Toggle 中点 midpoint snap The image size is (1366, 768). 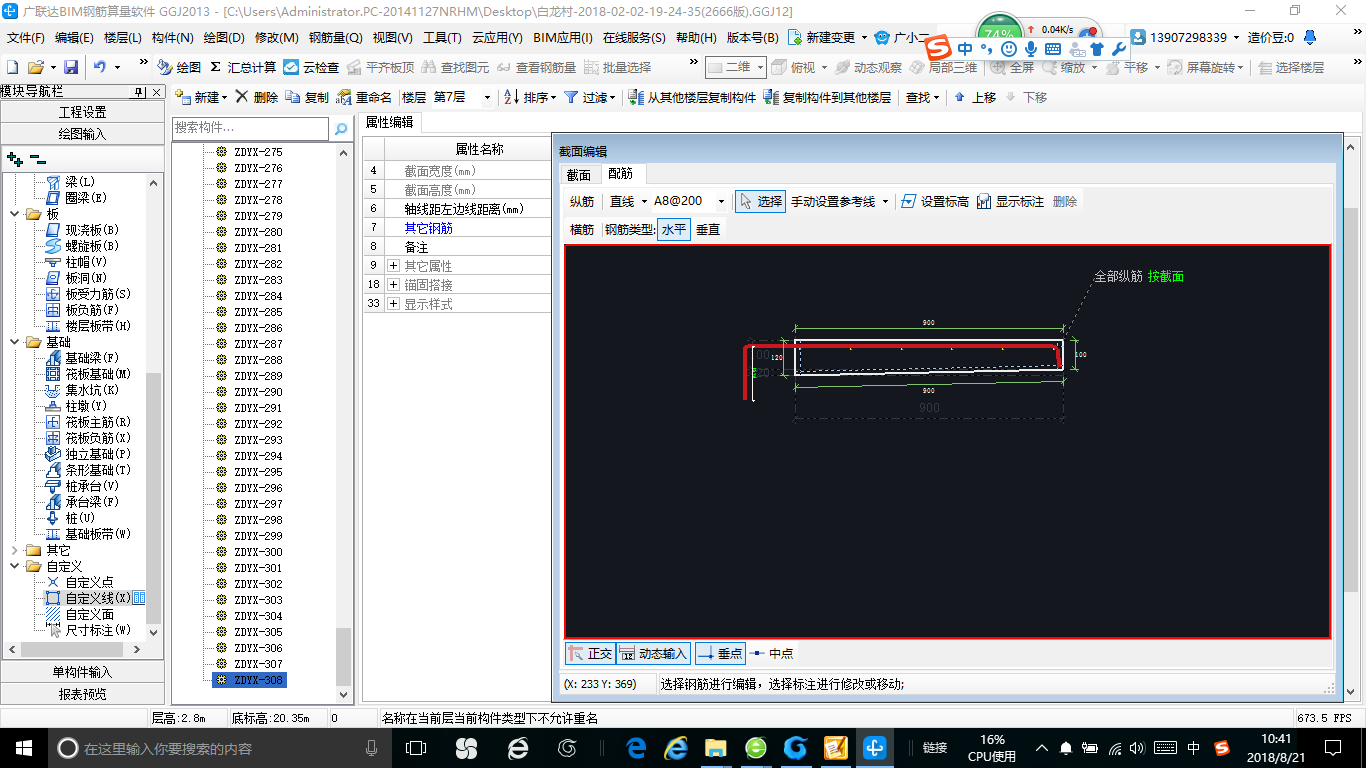tap(772, 653)
